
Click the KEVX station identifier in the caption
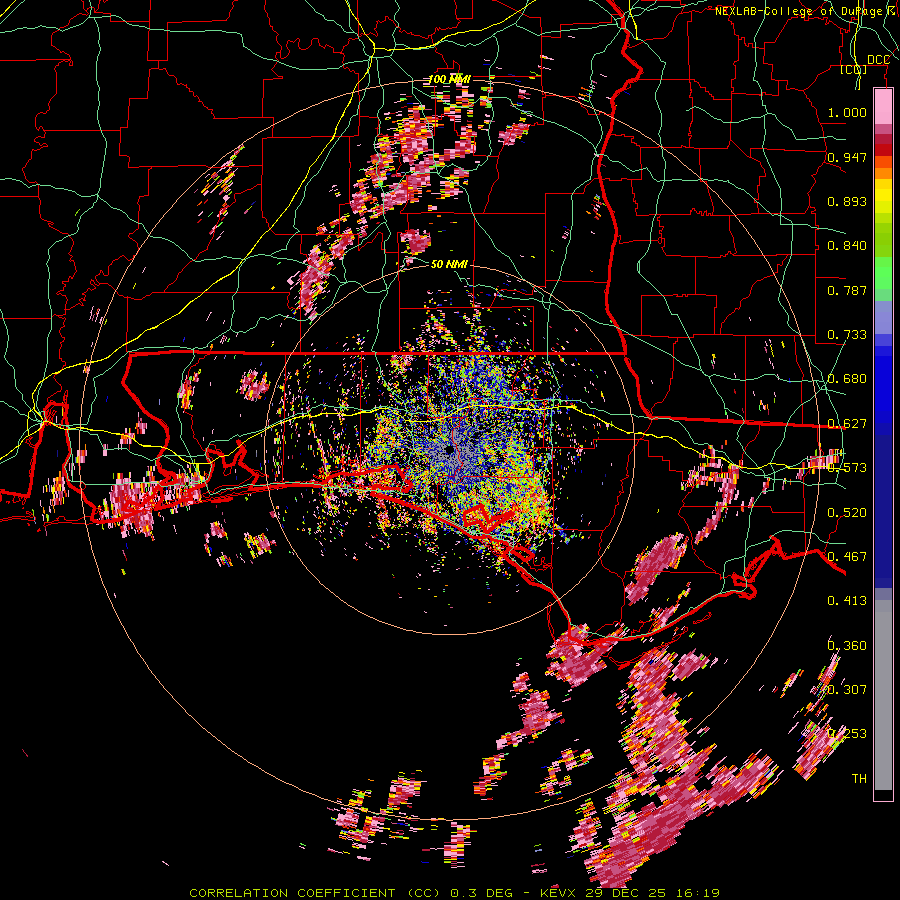(559, 893)
